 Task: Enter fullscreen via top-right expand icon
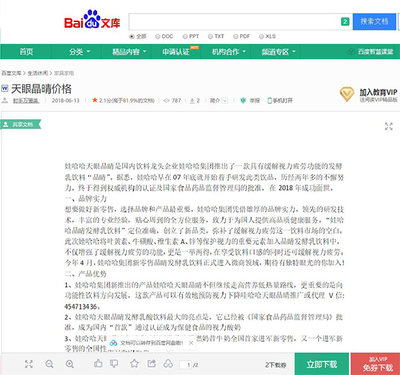point(389,126)
